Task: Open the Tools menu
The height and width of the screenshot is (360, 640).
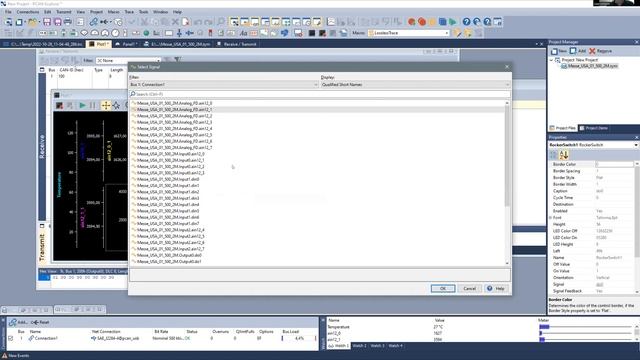Action: [x=144, y=12]
